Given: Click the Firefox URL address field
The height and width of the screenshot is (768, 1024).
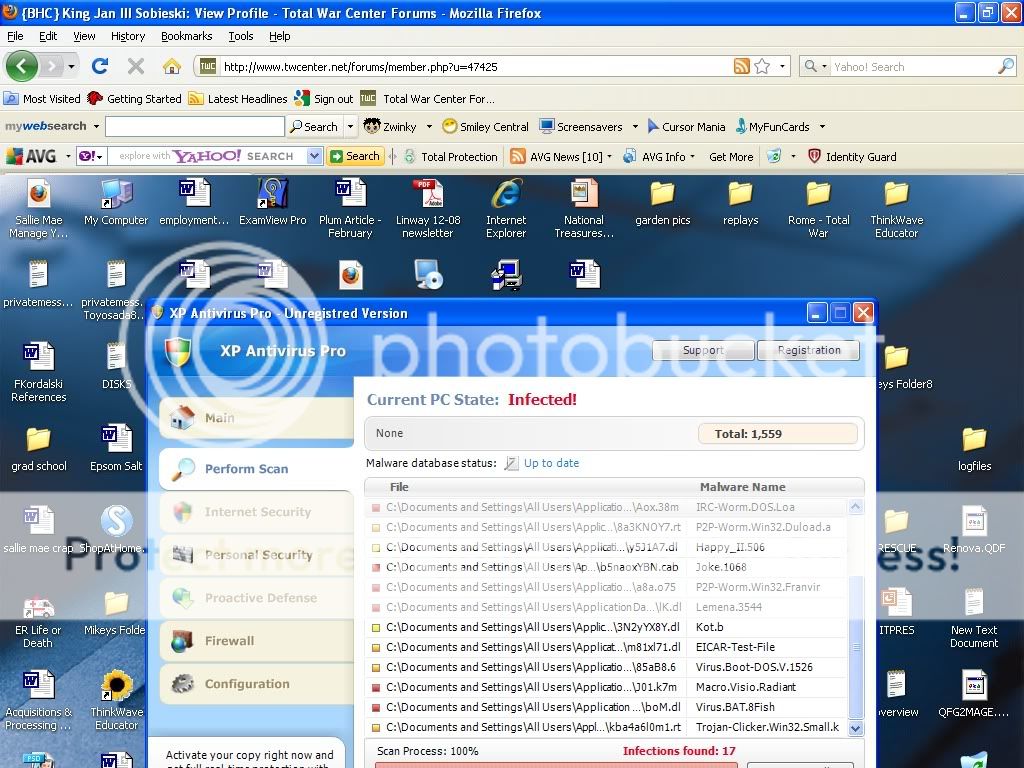Looking at the screenshot, I should [x=470, y=67].
